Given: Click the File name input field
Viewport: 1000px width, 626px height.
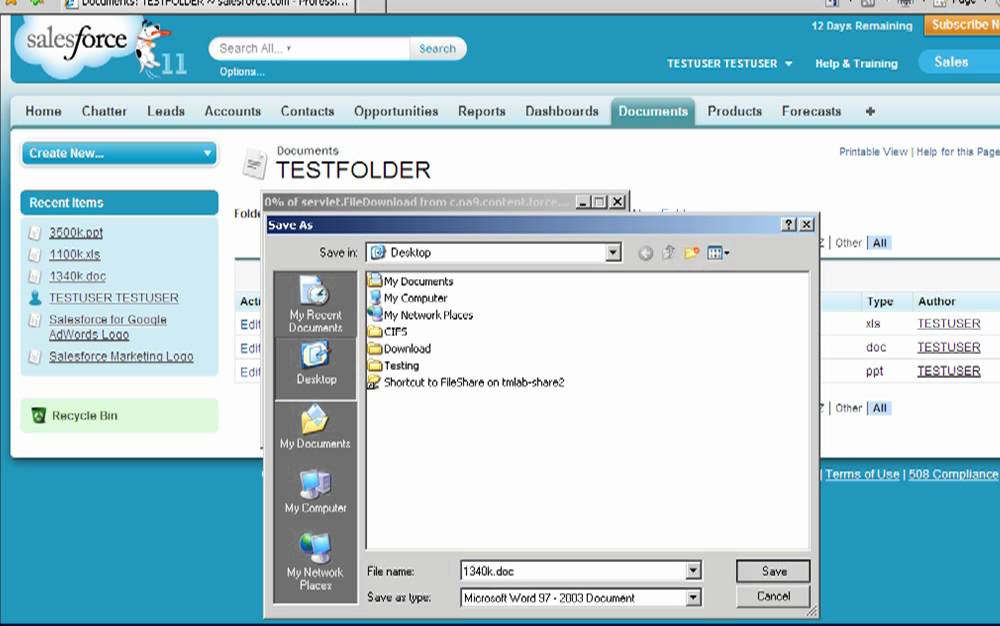Looking at the screenshot, I should tap(573, 571).
